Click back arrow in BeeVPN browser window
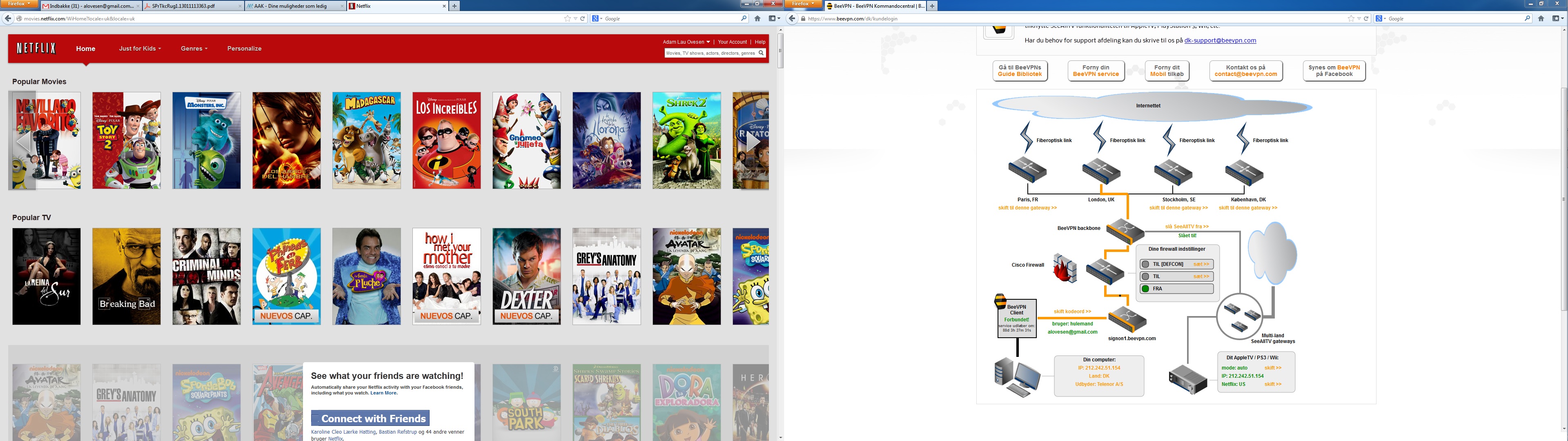Viewport: 1568px width, 441px height. [792, 19]
